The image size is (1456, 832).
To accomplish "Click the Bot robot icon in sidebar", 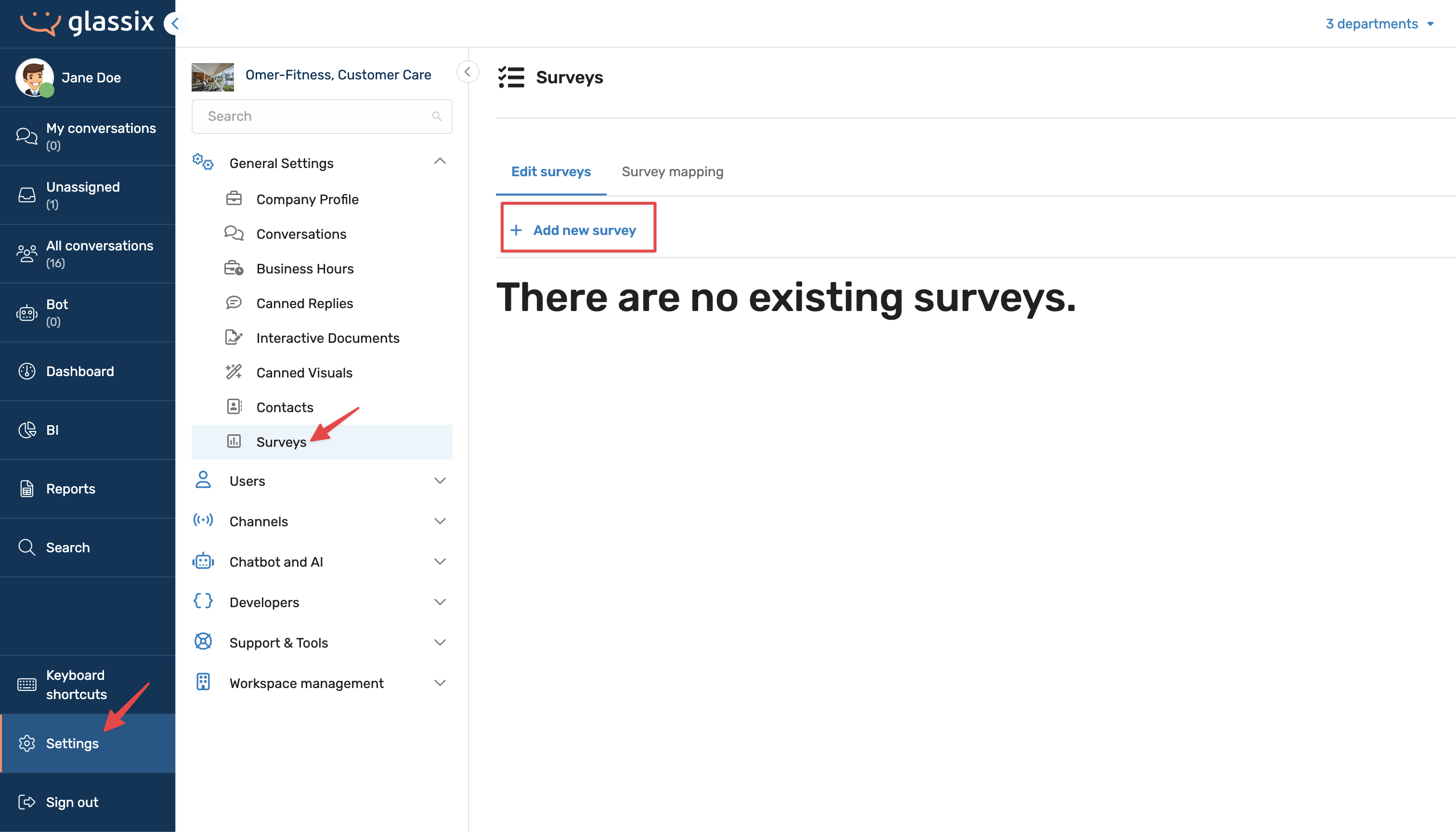I will (27, 312).
